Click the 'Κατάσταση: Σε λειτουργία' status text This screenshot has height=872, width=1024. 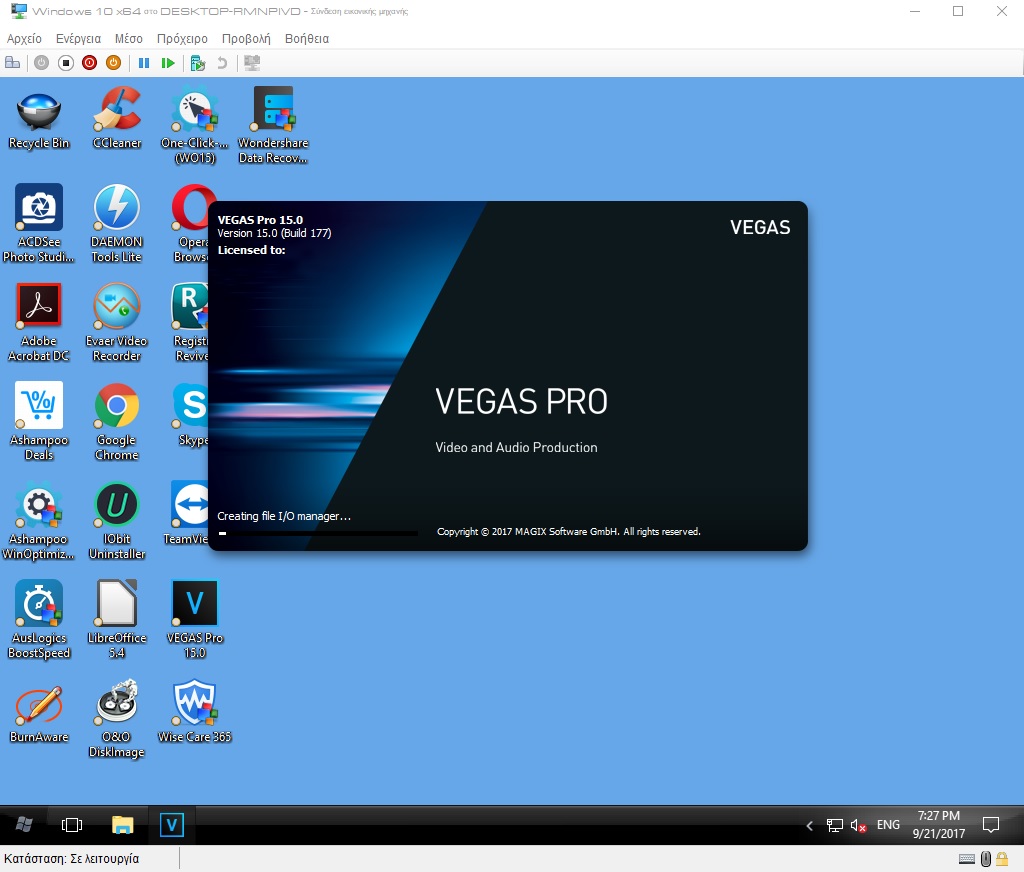click(x=72, y=859)
